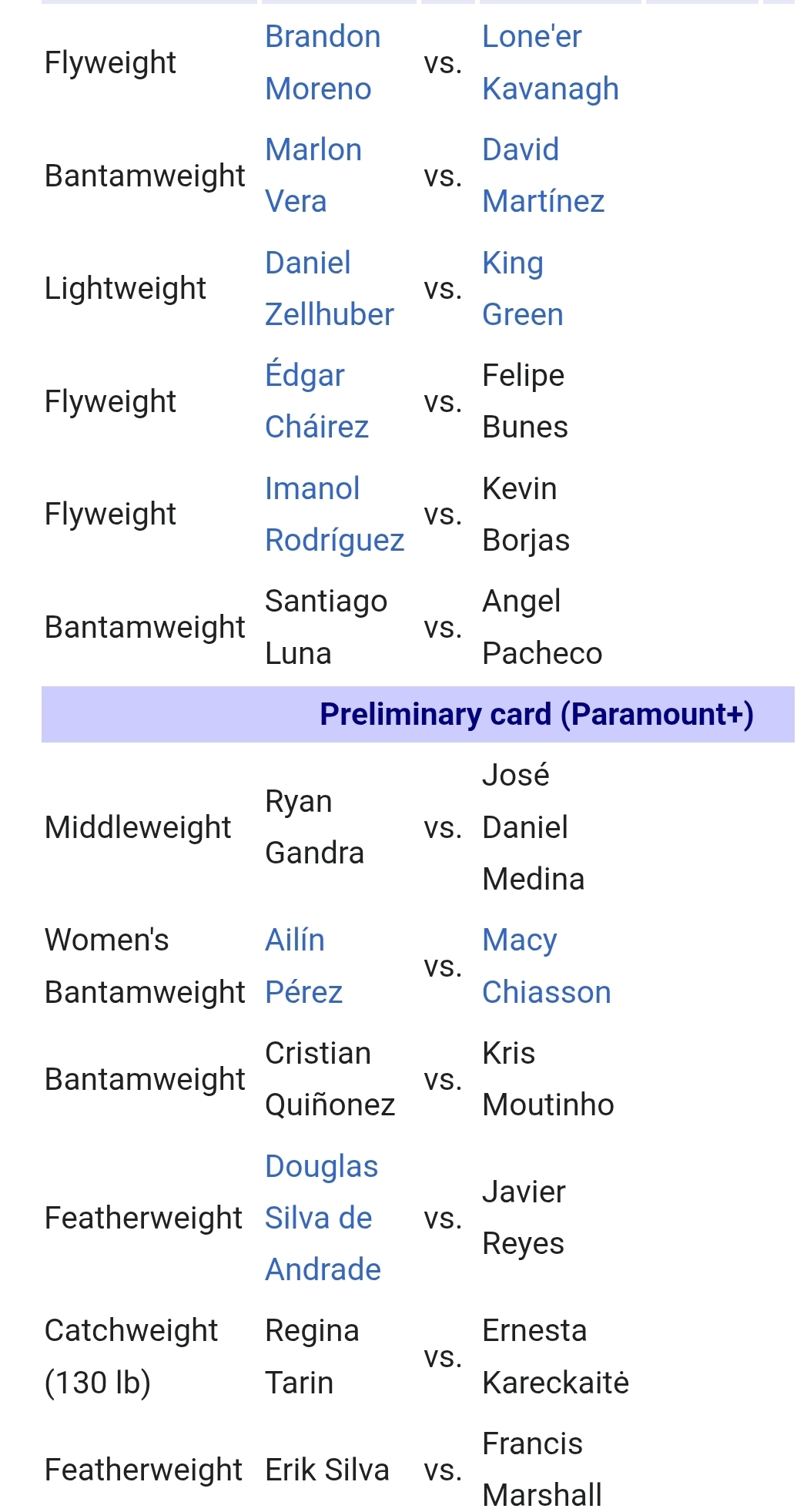Open the Daniel Zellhuber link
The image size is (807, 1512).
point(328,288)
